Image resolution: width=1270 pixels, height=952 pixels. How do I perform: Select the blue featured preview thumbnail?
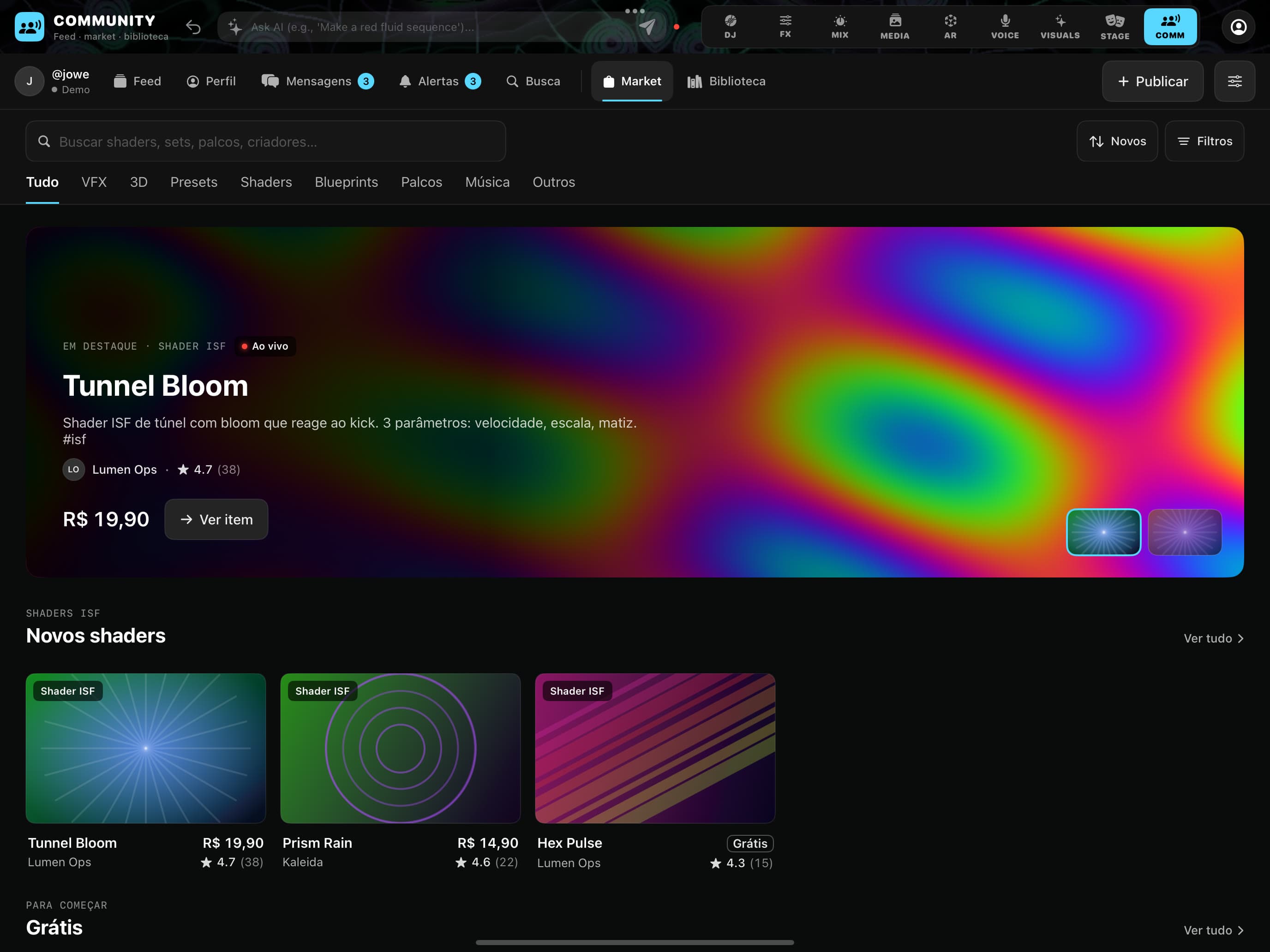[1103, 532]
